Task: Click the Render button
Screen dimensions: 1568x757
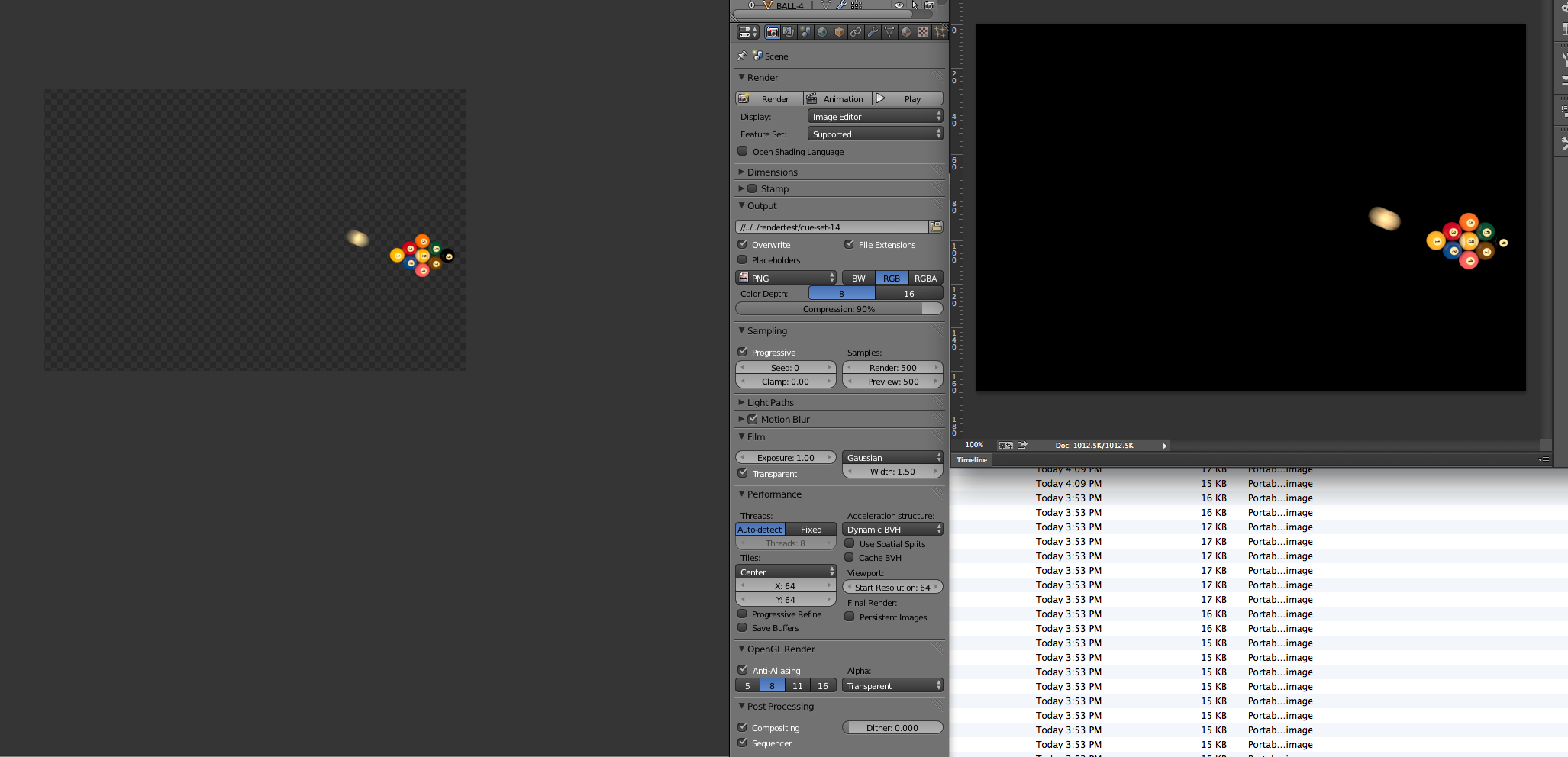Action: 769,98
